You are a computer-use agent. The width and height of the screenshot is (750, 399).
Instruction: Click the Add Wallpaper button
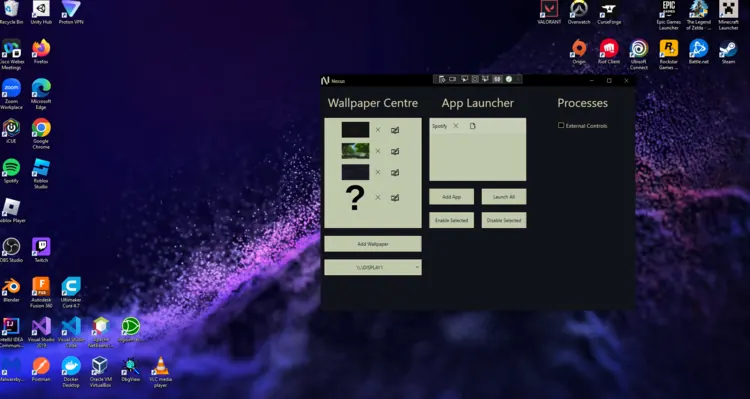[373, 244]
